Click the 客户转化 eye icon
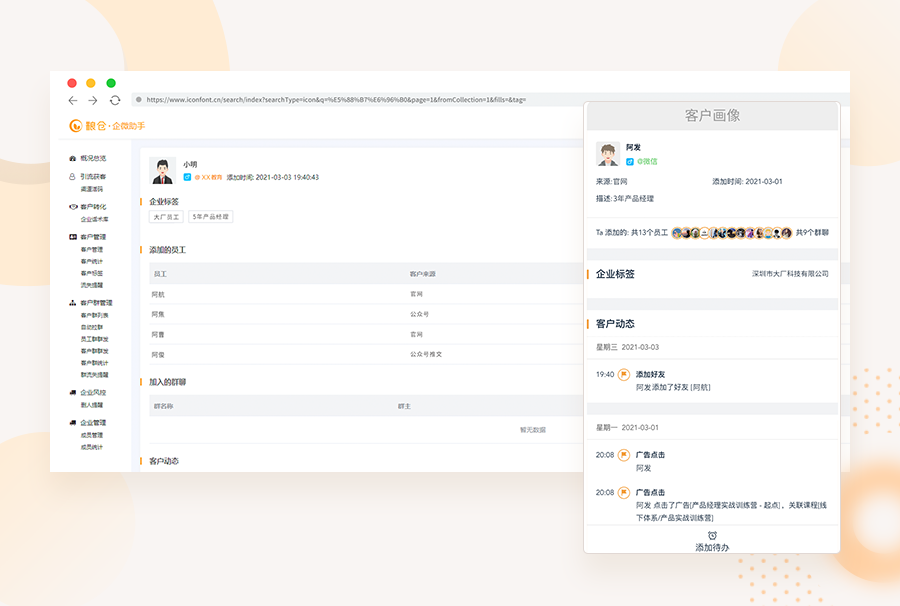This screenshot has width=900, height=606. pyautogui.click(x=72, y=204)
